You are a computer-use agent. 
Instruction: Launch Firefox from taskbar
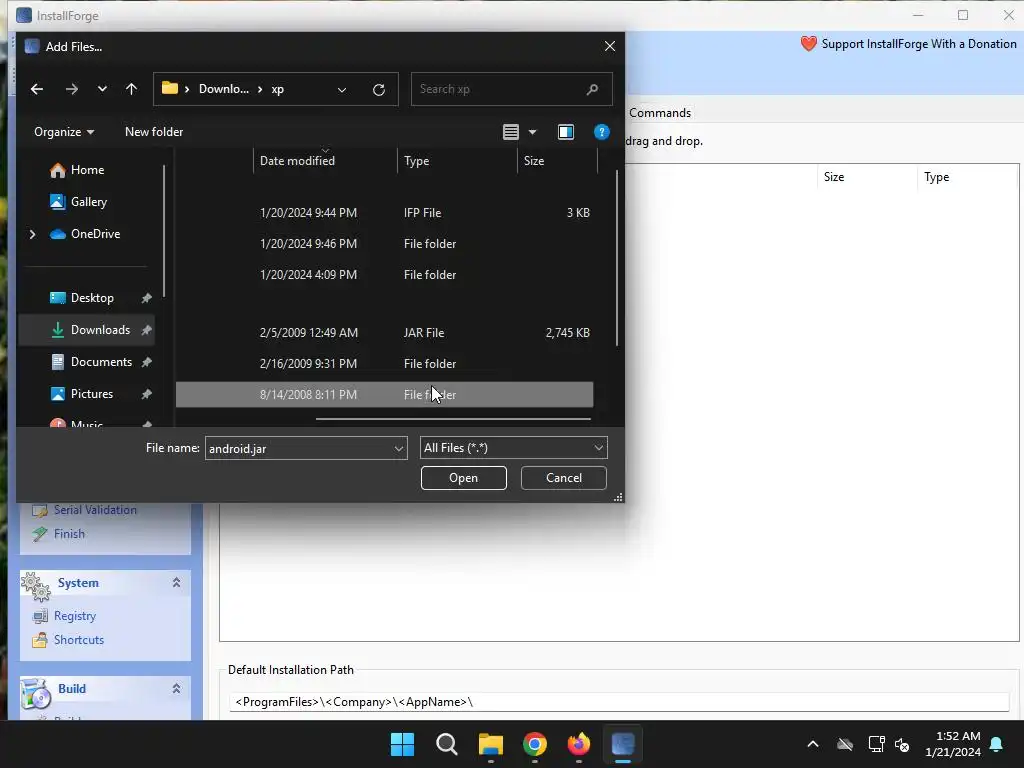(x=579, y=744)
